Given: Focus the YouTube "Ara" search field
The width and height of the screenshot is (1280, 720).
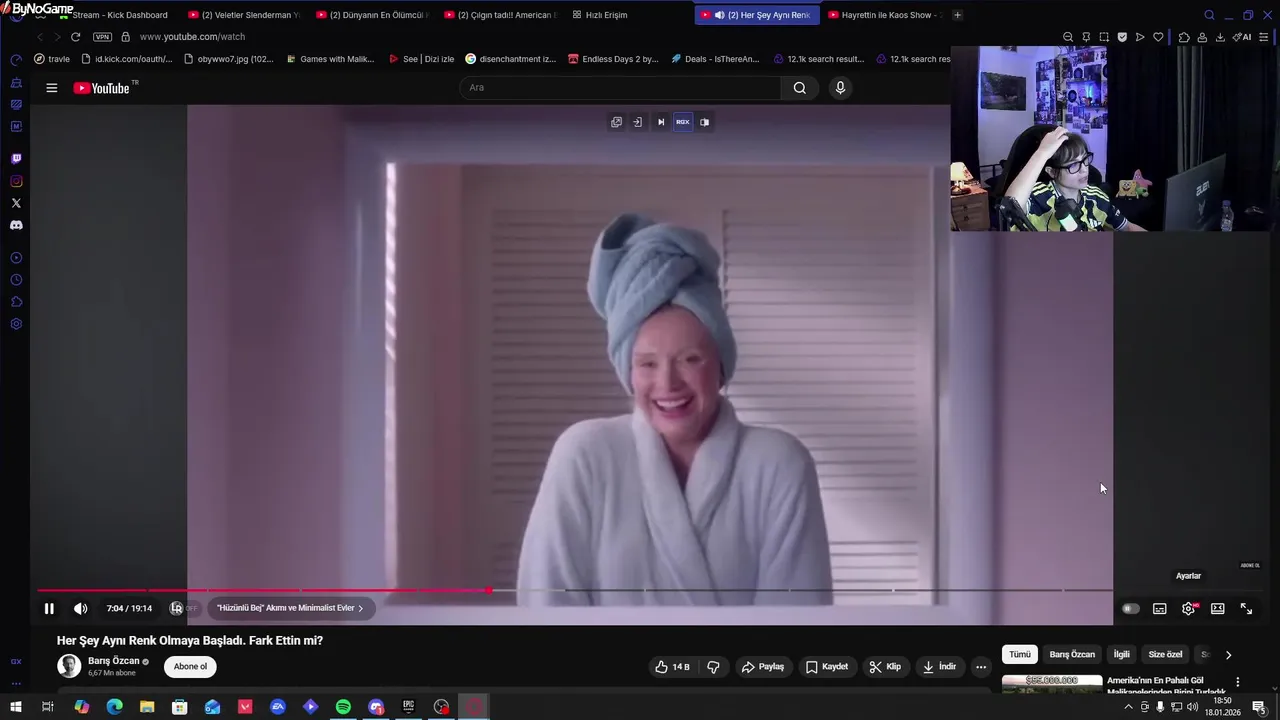Looking at the screenshot, I should coord(620,87).
